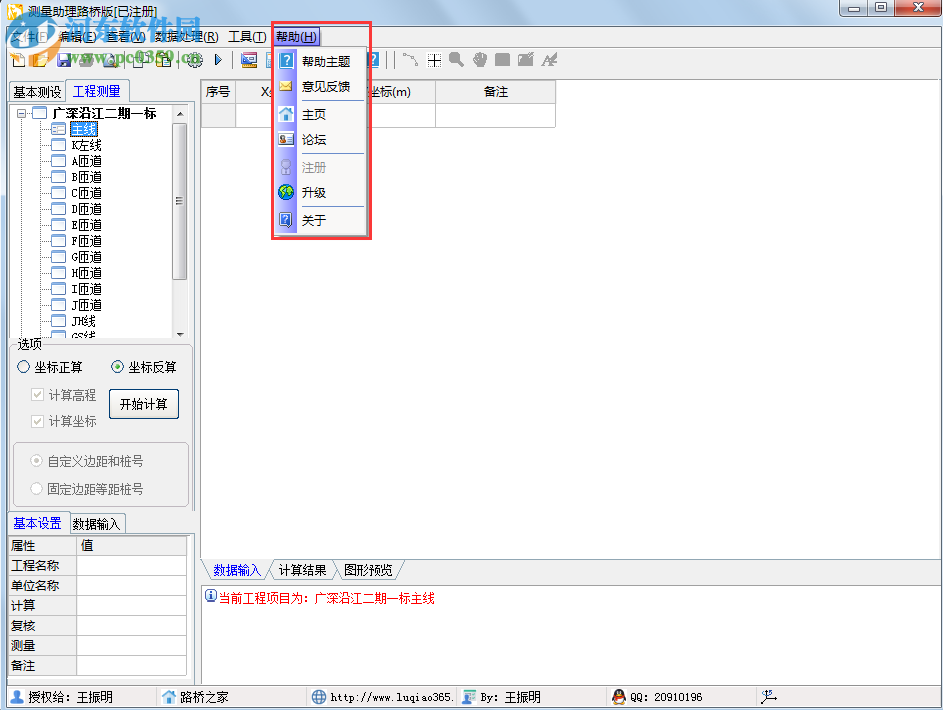
Task: Click the Save floppy disk icon
Action: 63,60
